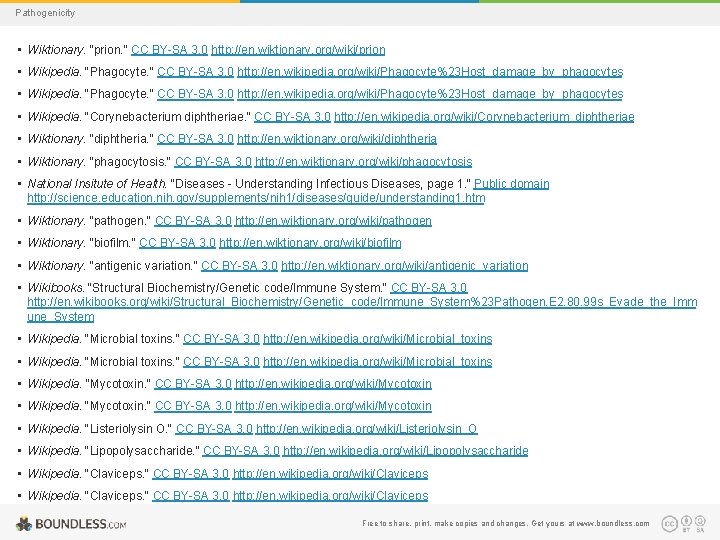Click the quoted title "Lipopolysaccharide."
This screenshot has width=720, height=540.
pyautogui.click(x=142, y=451)
